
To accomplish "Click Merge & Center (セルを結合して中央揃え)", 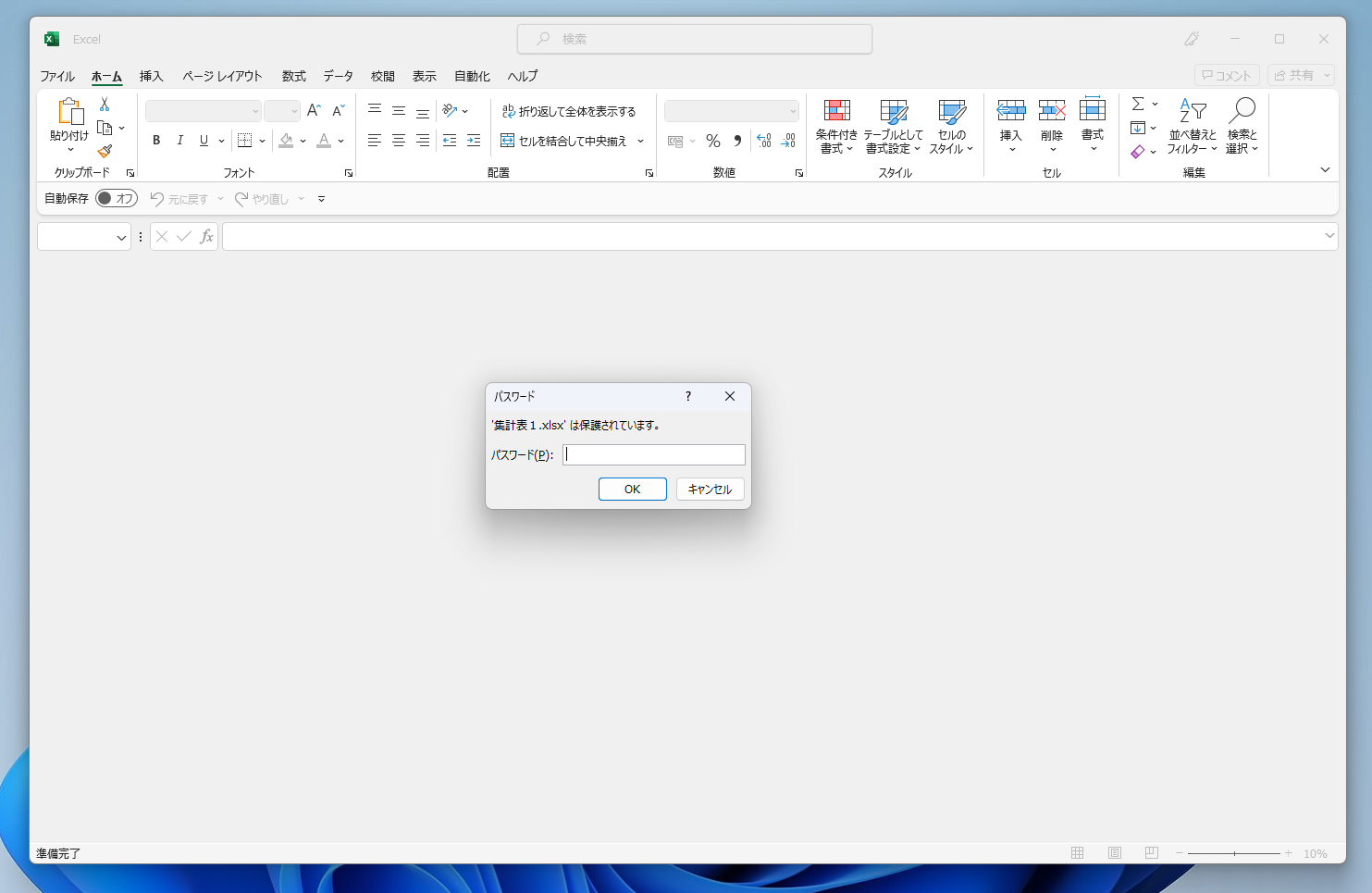I will tap(564, 141).
